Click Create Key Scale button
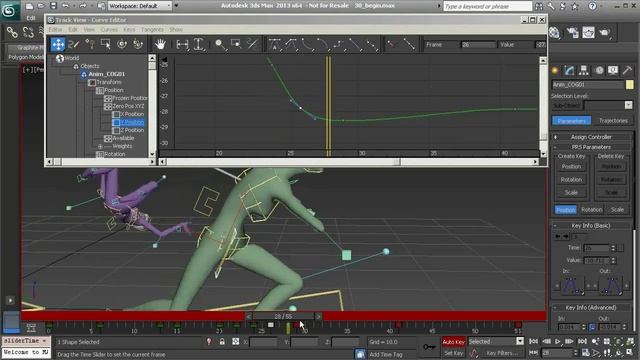640x360 pixels. coord(571,192)
